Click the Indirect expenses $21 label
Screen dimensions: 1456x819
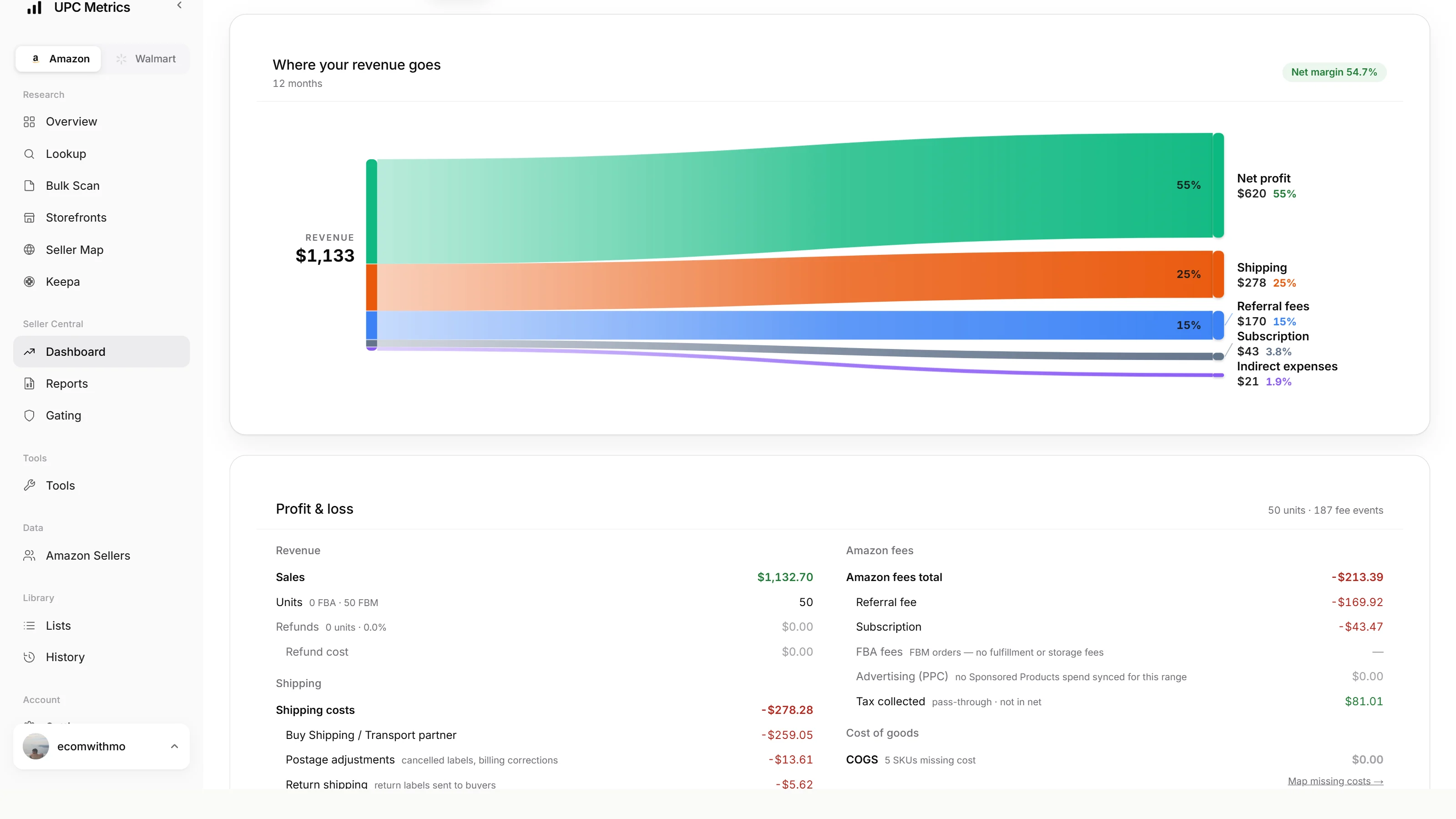1287,374
